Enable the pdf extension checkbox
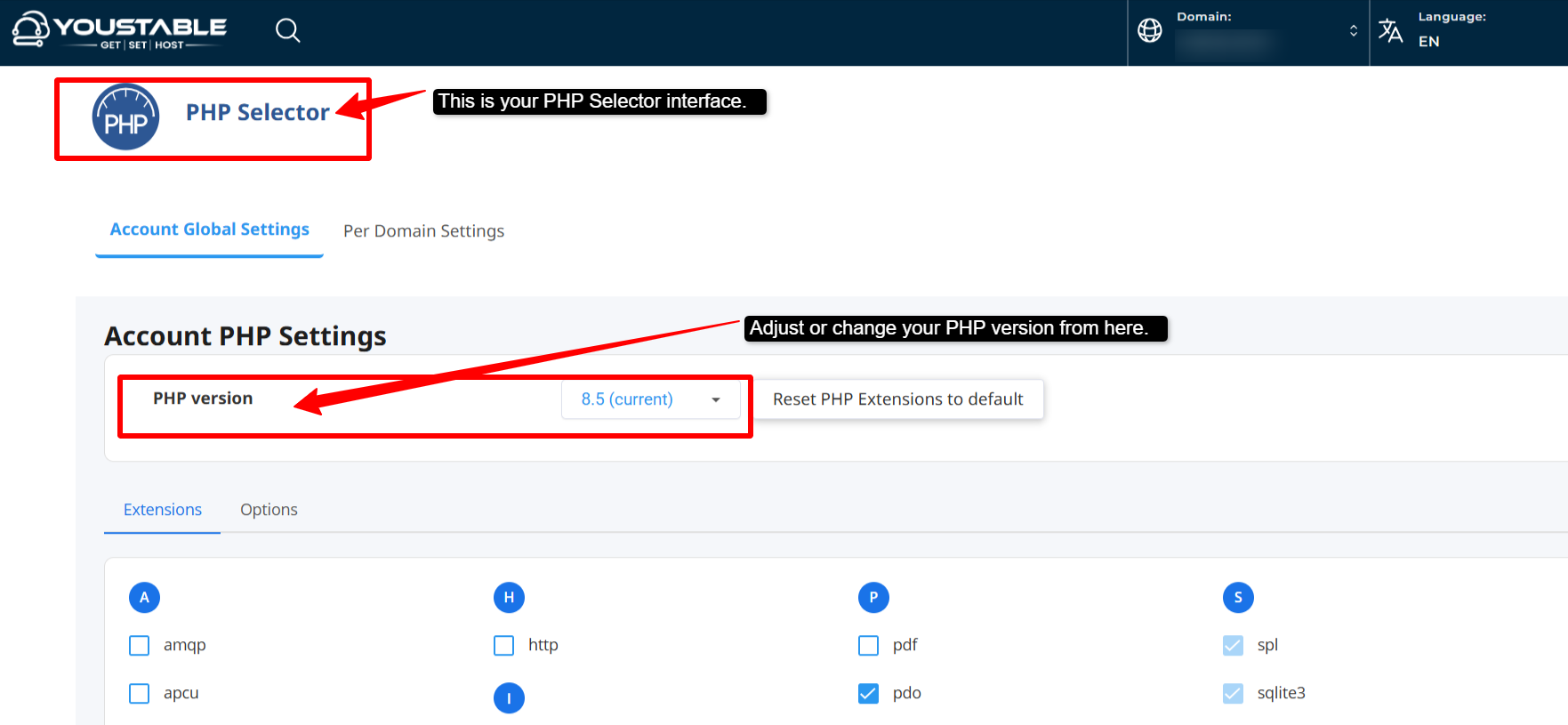The image size is (1568, 725). click(x=869, y=645)
